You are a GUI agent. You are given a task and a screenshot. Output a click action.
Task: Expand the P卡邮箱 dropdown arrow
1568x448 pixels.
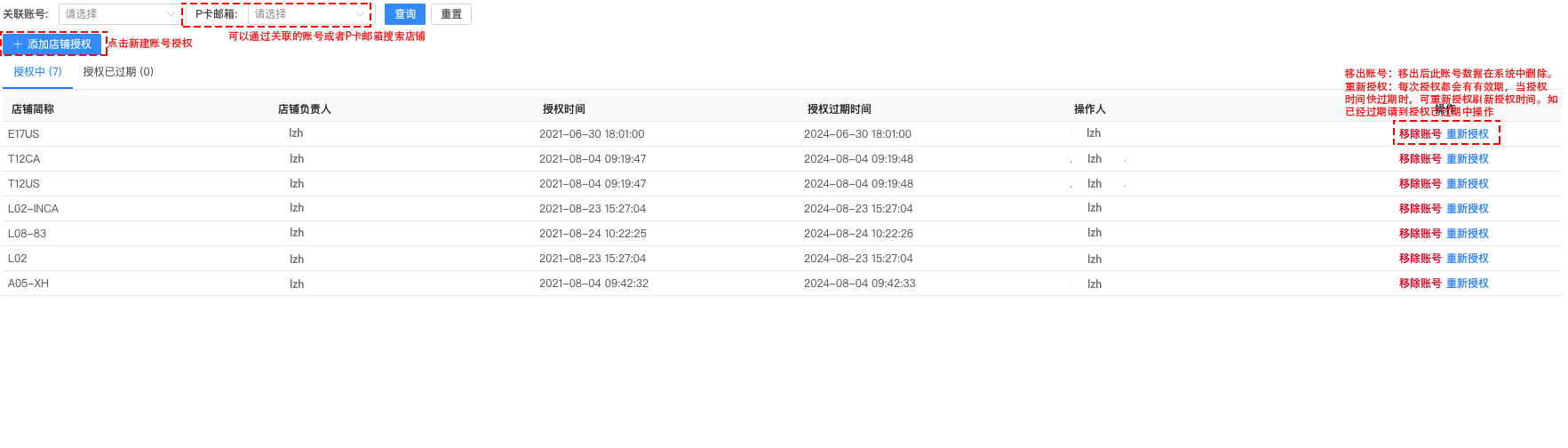[x=360, y=14]
